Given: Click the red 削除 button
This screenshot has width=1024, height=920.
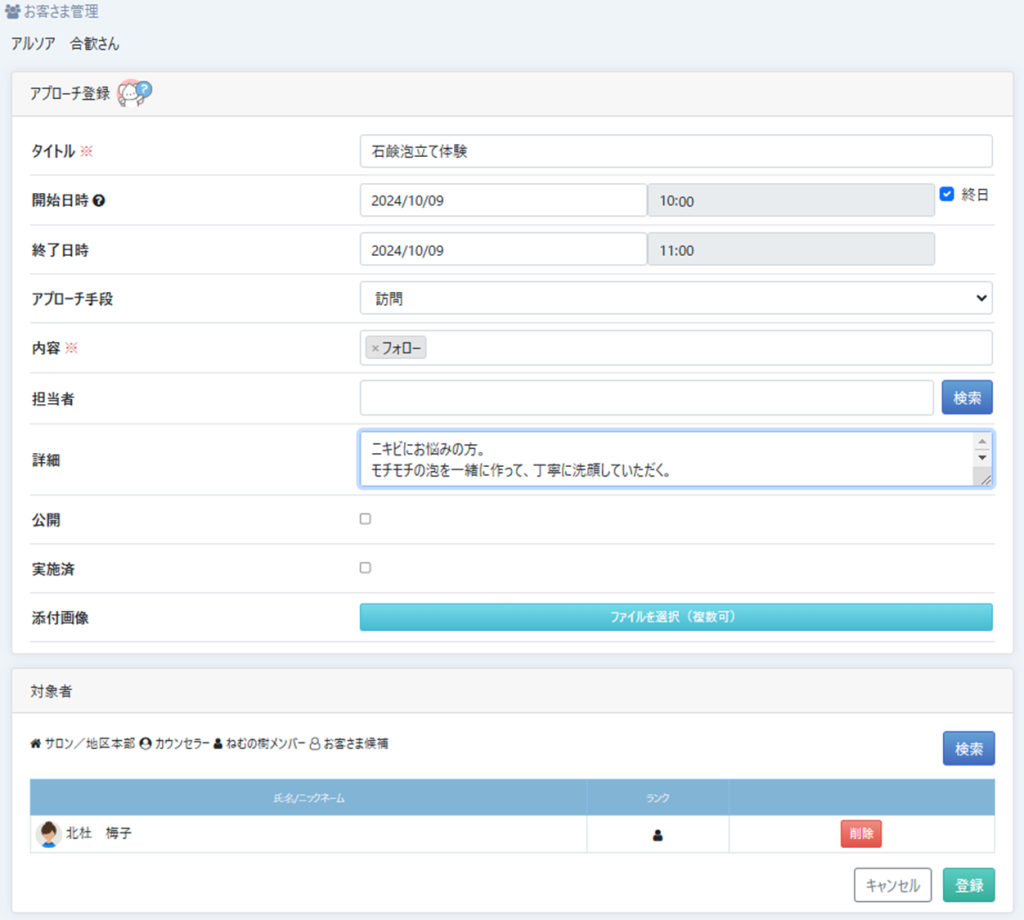Looking at the screenshot, I should pos(860,834).
